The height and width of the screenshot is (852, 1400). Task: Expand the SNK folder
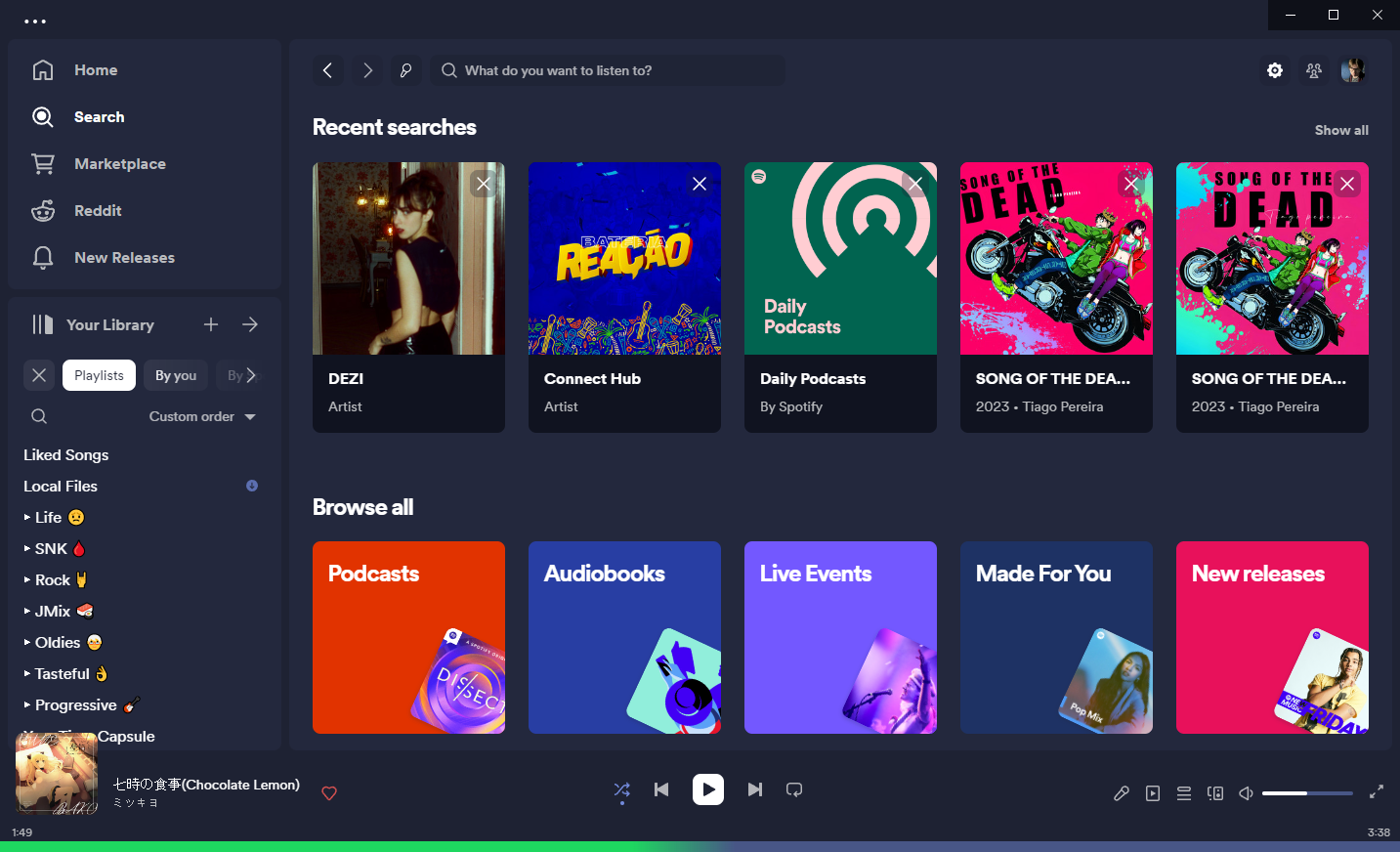27,548
